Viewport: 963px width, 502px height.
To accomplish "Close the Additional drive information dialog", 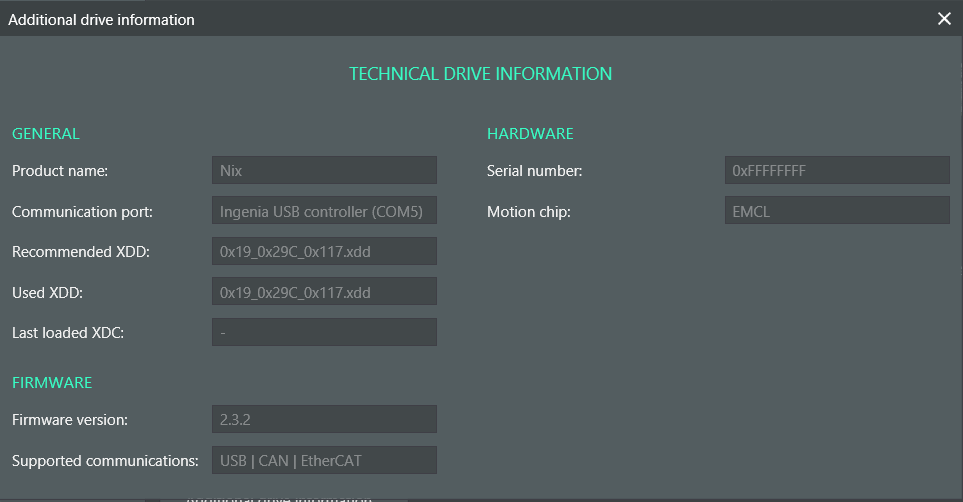I will [944, 19].
